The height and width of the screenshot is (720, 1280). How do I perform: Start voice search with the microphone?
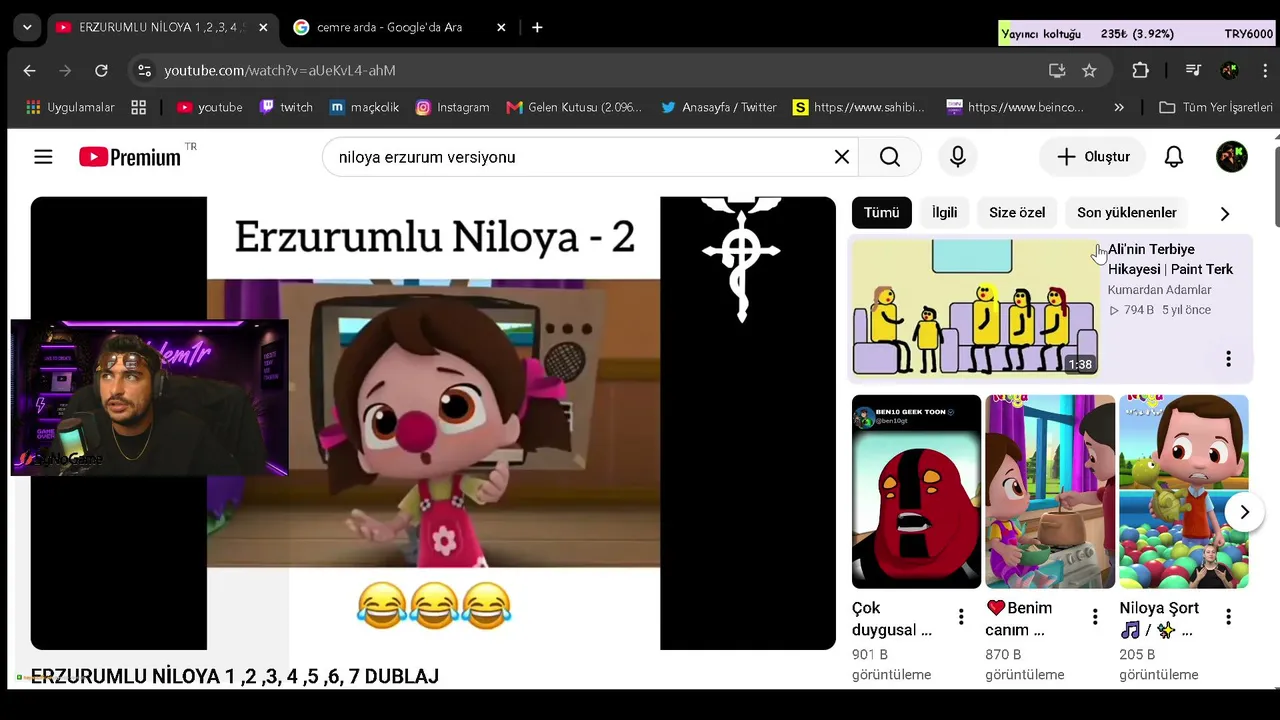[x=958, y=157]
